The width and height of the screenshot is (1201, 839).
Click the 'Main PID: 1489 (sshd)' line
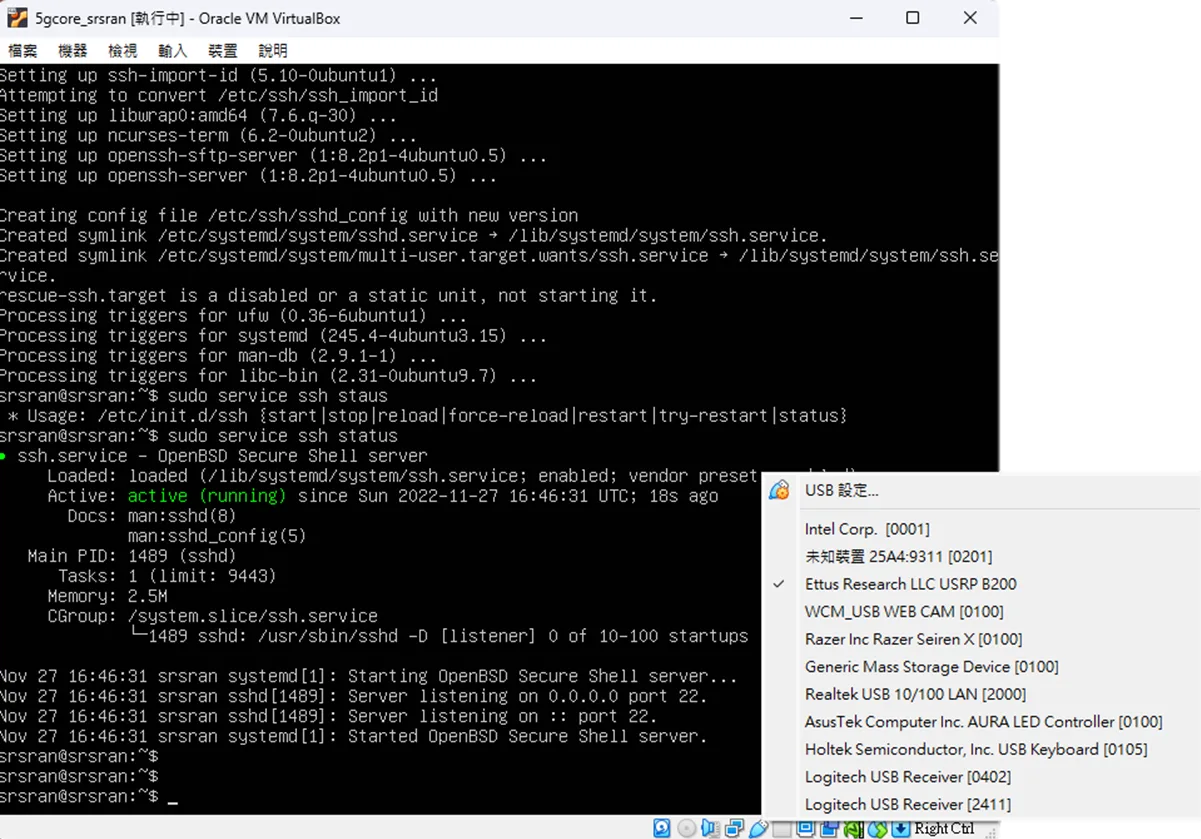132,556
